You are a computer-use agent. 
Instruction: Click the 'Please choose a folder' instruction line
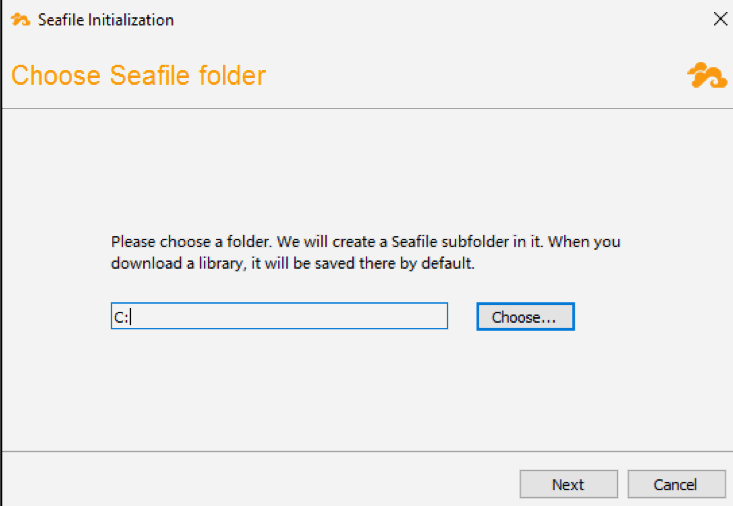pos(366,242)
